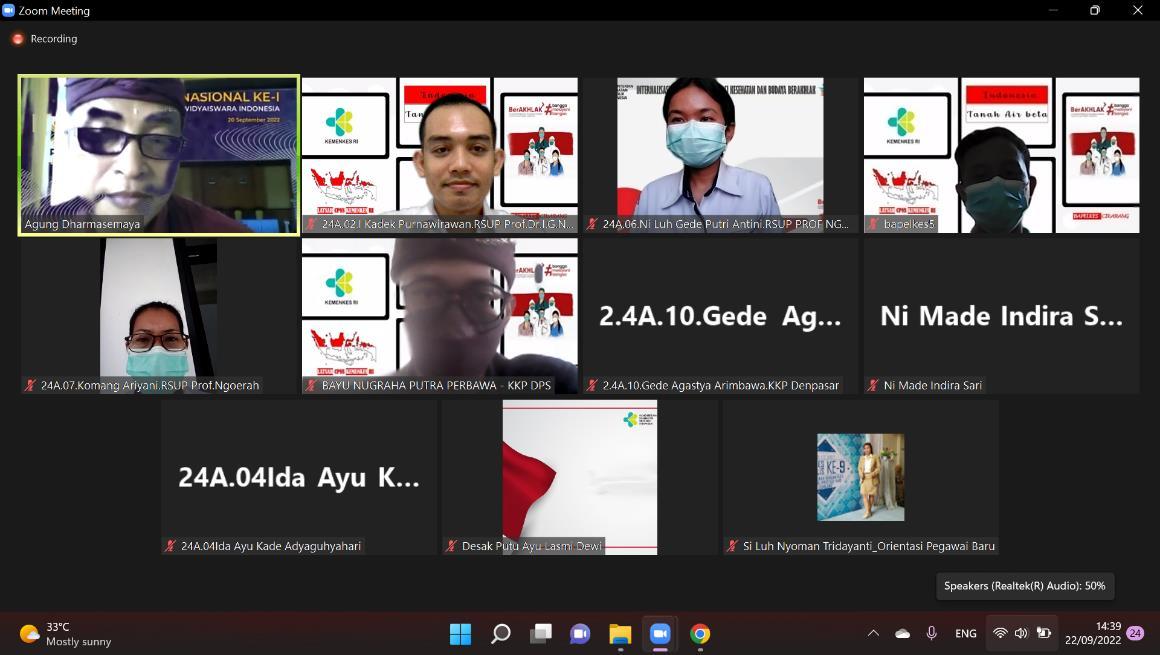The image size is (1160, 655).
Task: Open Windows Search from the taskbar
Action: (x=501, y=634)
